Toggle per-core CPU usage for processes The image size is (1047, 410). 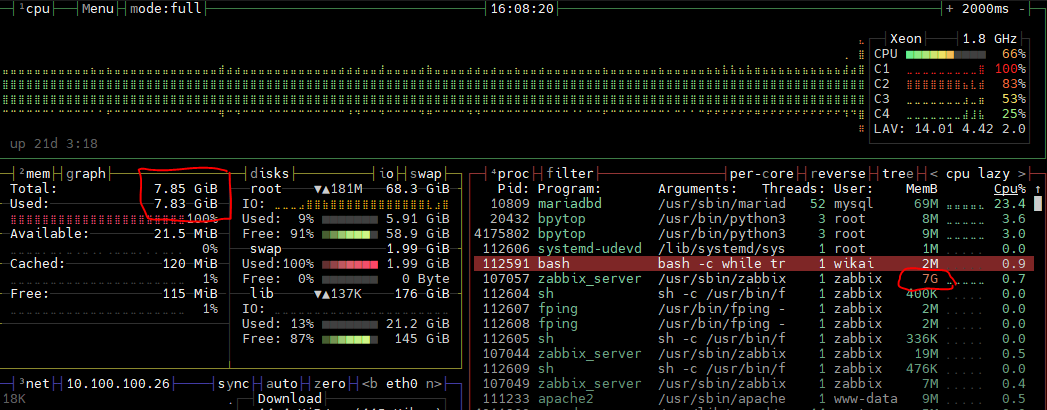coord(762,174)
